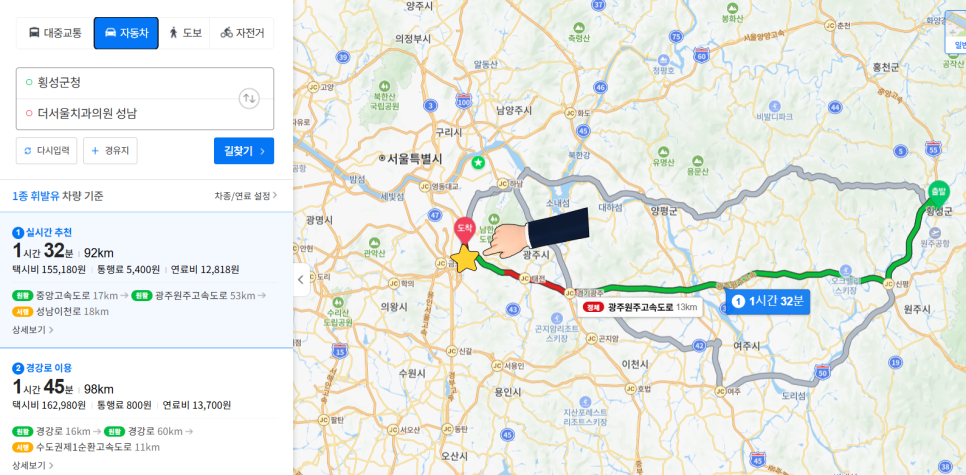Click the yellow star marker on map
This screenshot has height=475, width=966.
tap(465, 258)
